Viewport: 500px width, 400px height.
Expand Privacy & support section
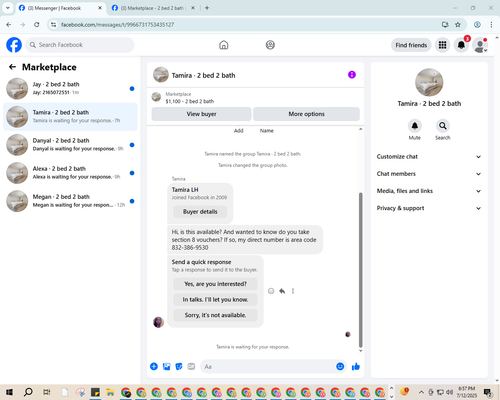429,208
